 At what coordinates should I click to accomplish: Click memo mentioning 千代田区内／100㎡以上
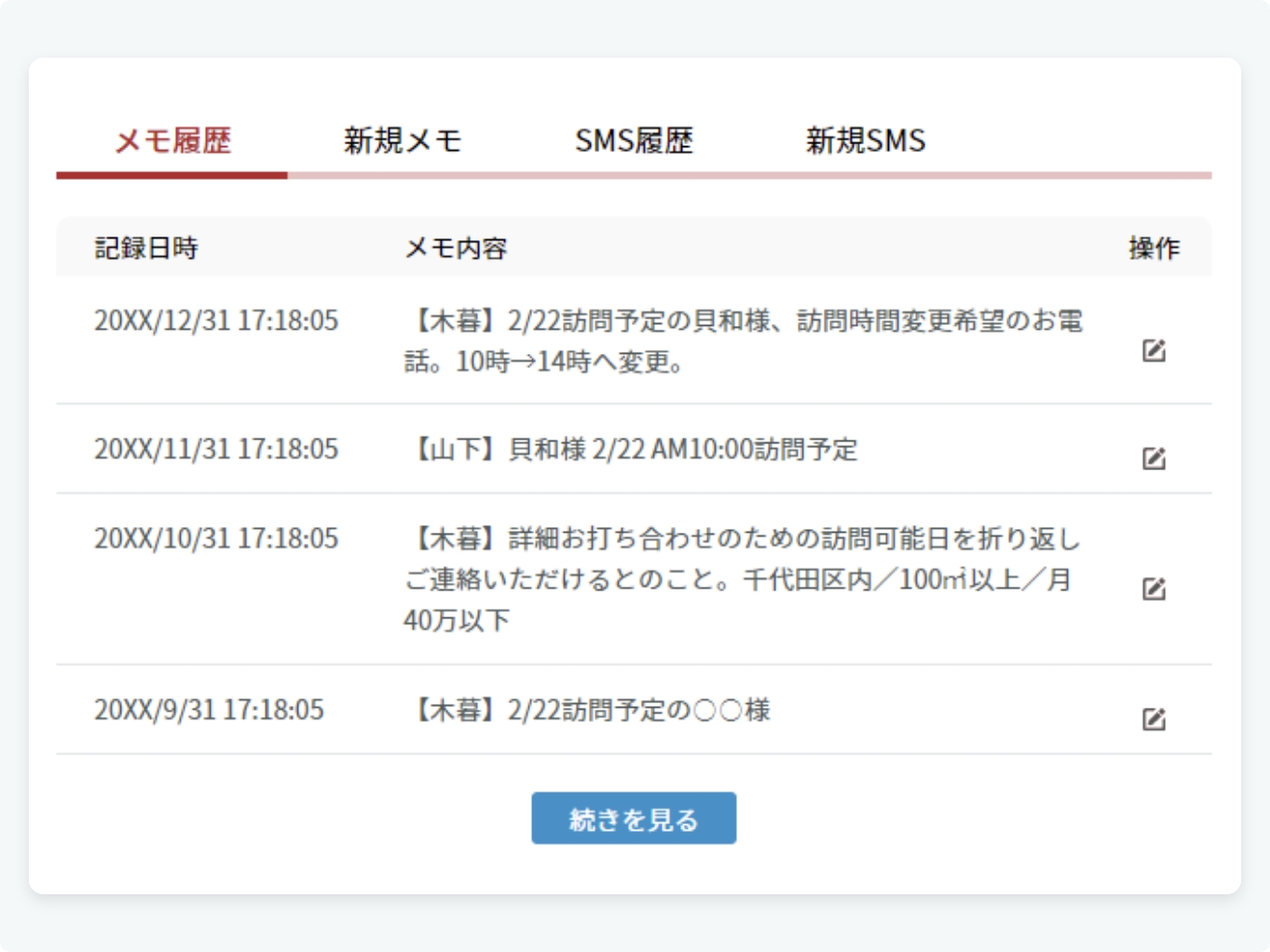743,579
